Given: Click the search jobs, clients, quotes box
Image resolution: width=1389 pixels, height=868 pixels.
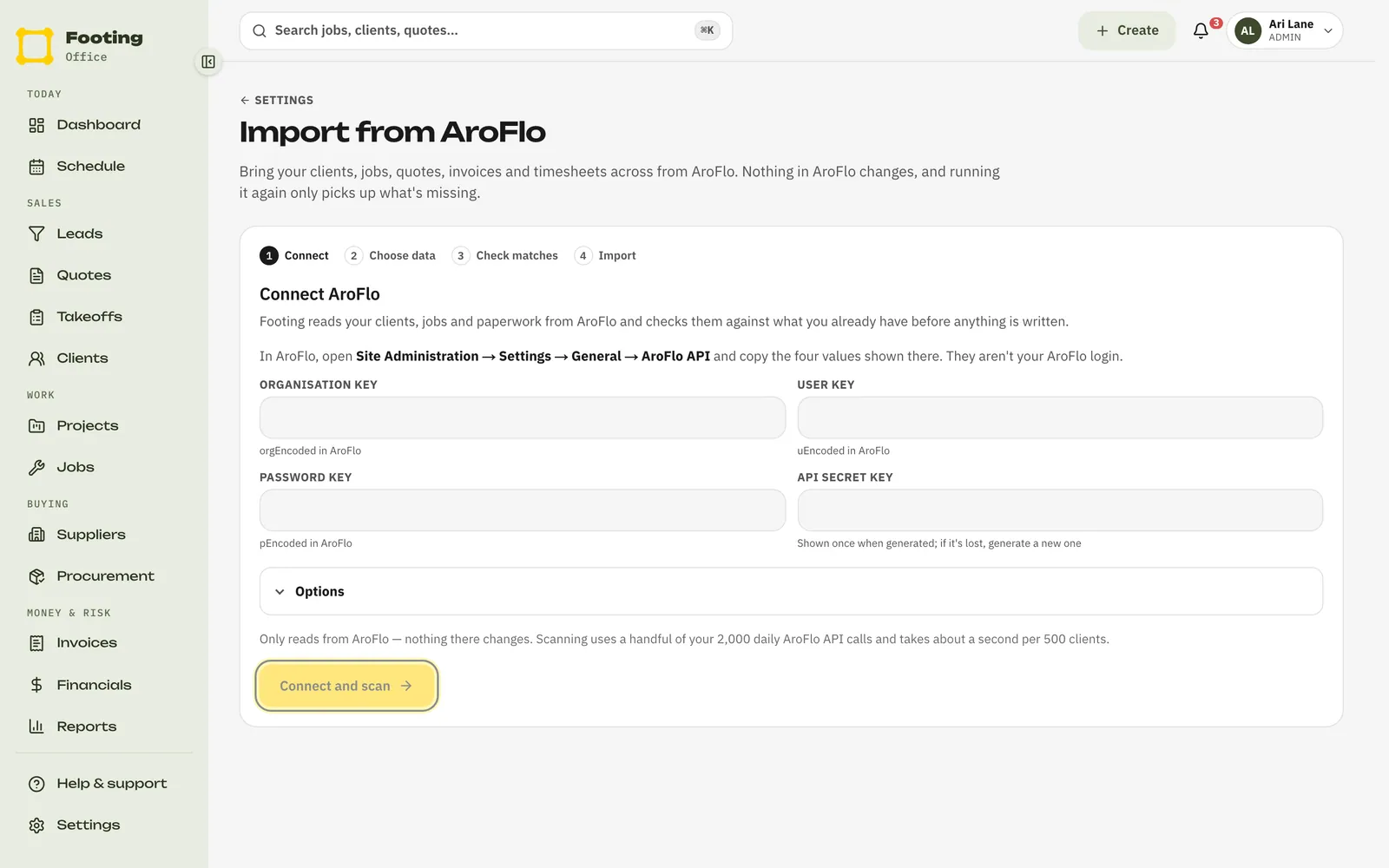Looking at the screenshot, I should coord(486,30).
